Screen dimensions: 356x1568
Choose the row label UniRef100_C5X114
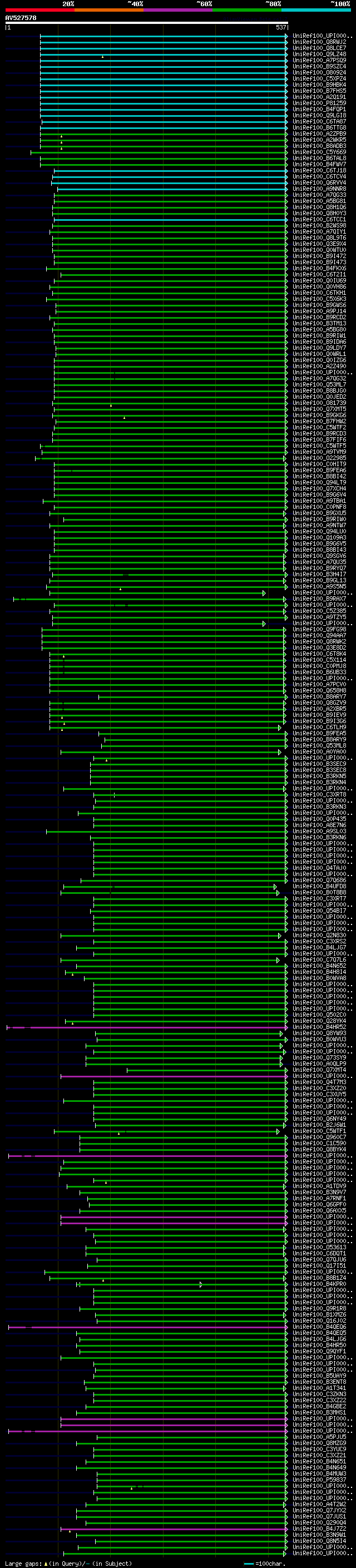coord(319,660)
